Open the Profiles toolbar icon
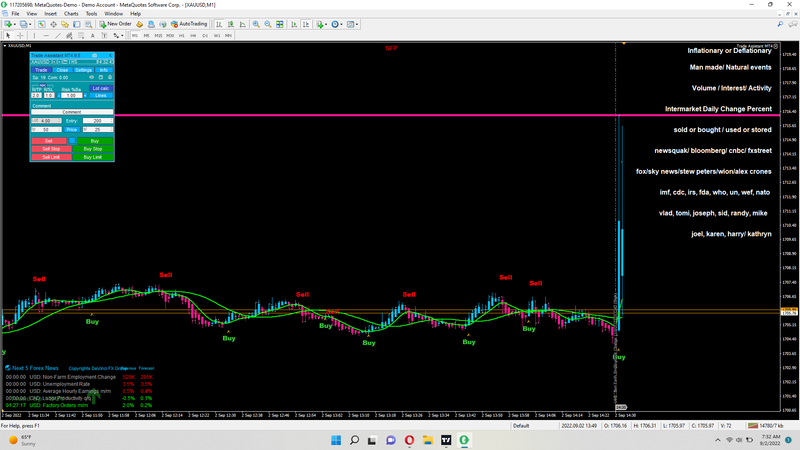The width and height of the screenshot is (800, 450). (x=23, y=24)
